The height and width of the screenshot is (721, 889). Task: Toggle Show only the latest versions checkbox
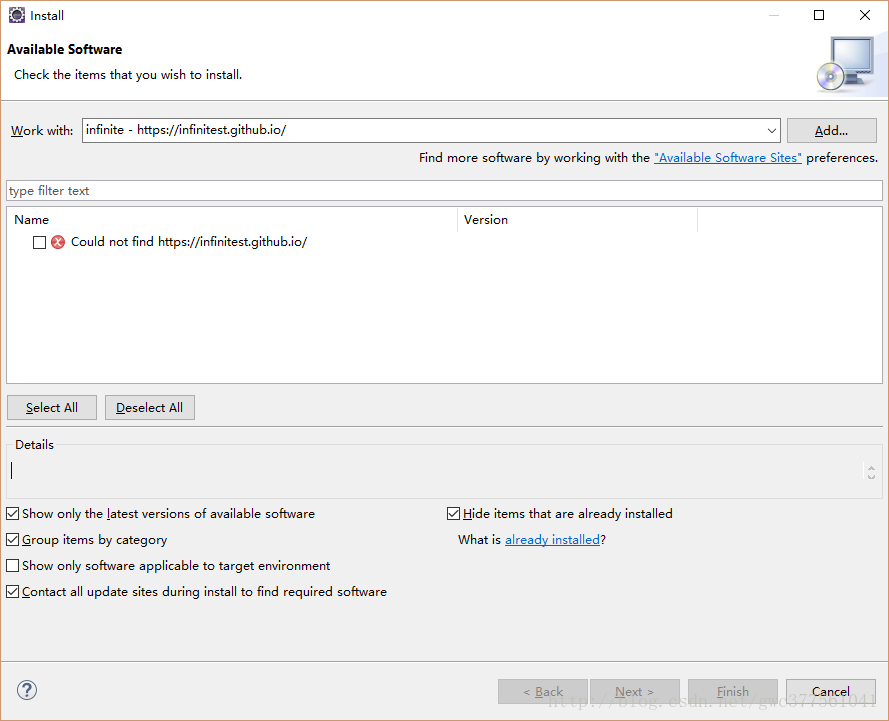13,514
